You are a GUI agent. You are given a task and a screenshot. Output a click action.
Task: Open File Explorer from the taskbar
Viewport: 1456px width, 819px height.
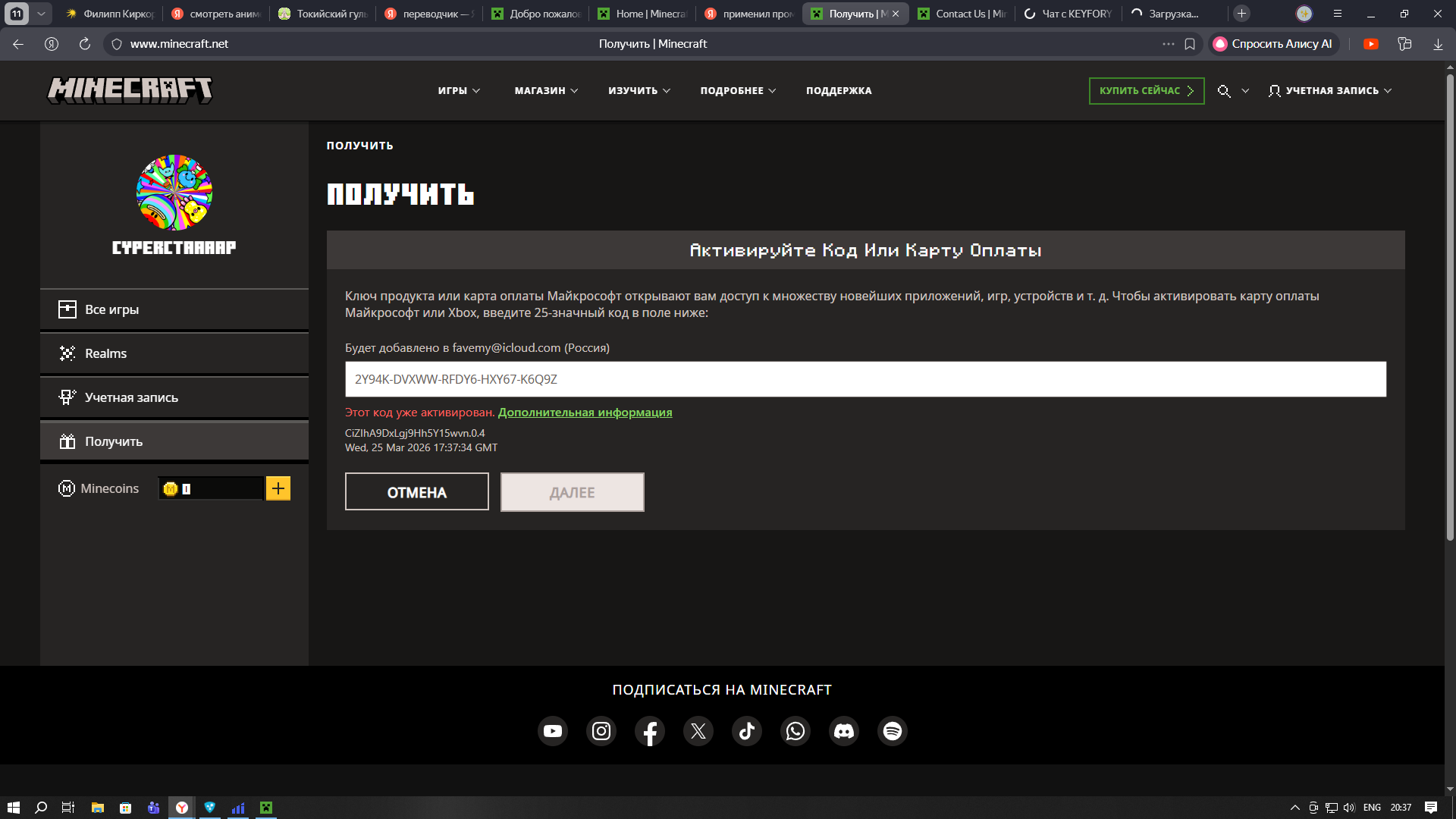[98, 808]
